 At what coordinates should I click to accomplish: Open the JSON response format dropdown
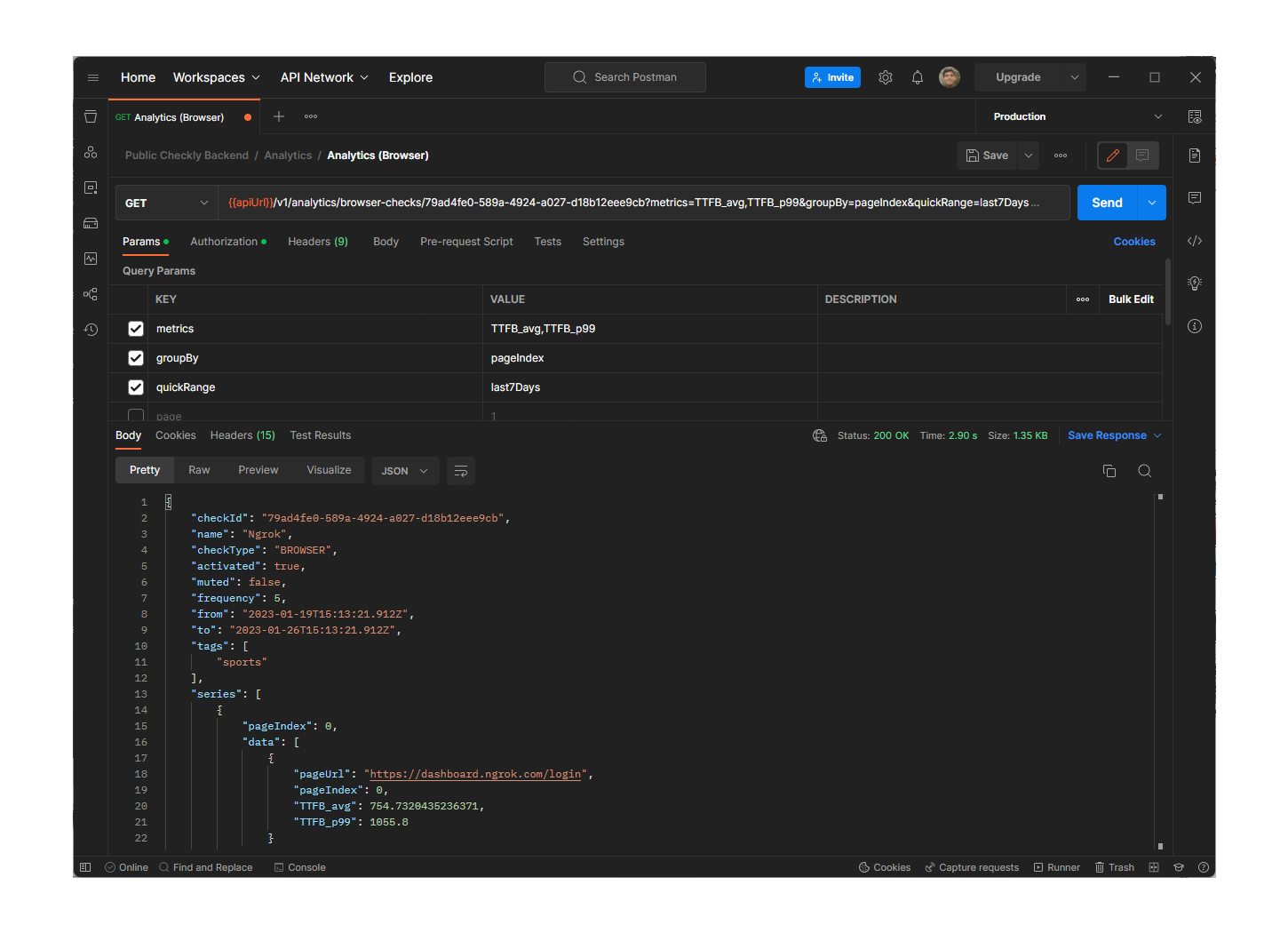click(405, 470)
